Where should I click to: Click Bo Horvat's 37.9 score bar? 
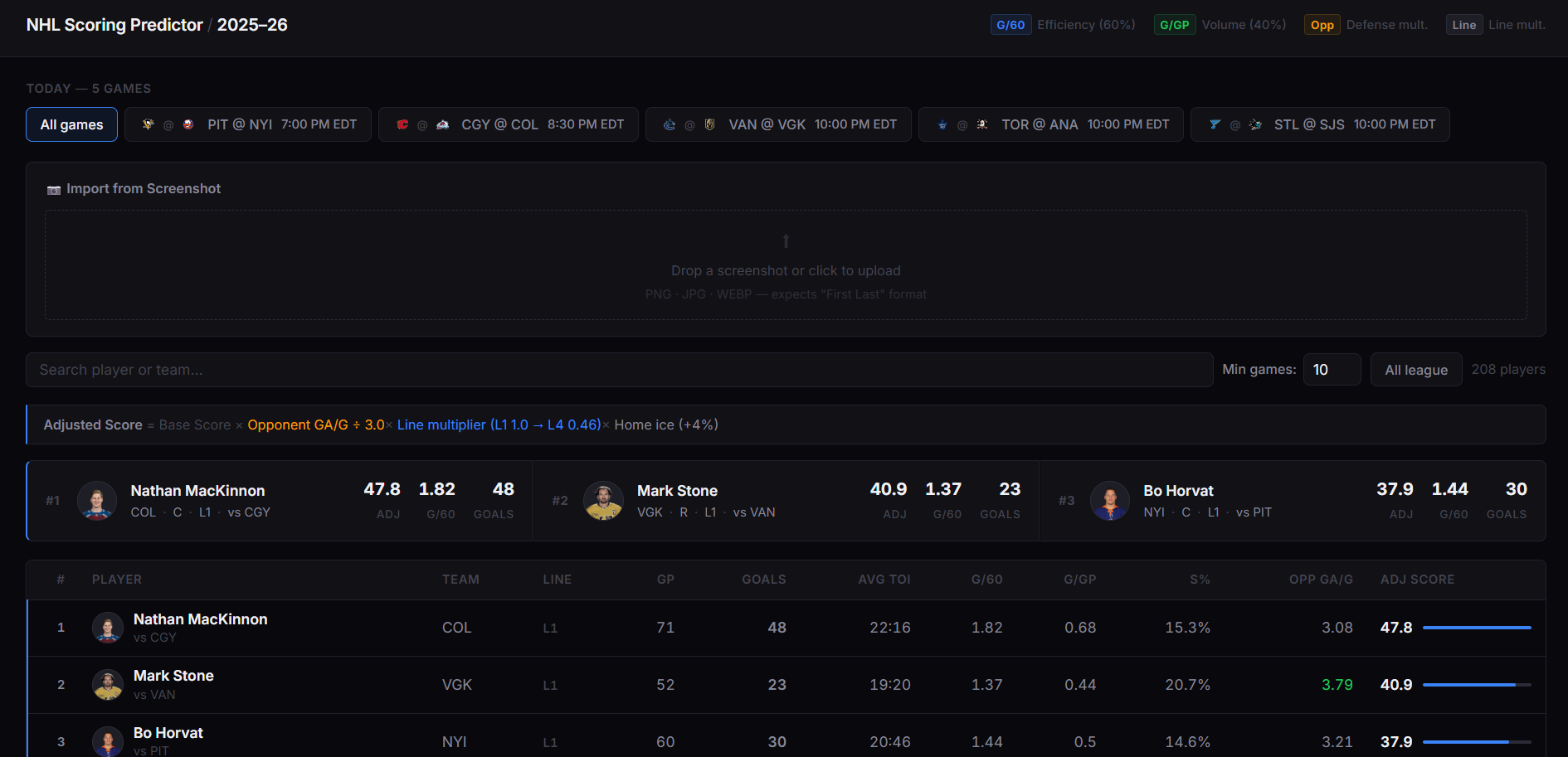pos(1477,742)
